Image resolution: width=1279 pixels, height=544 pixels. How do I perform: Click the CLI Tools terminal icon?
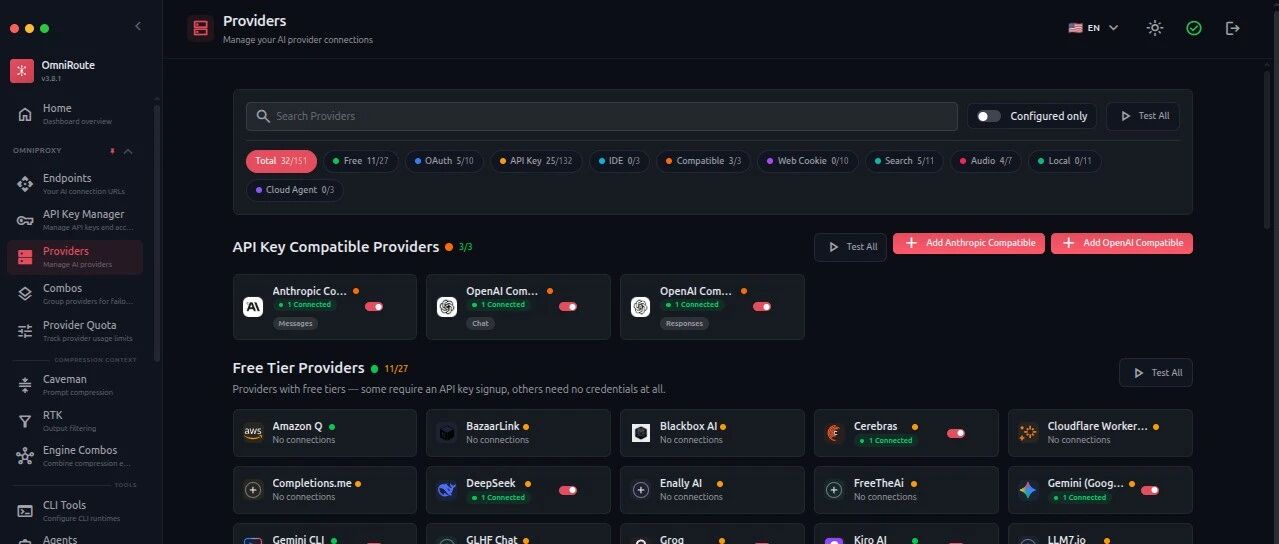tap(25, 510)
